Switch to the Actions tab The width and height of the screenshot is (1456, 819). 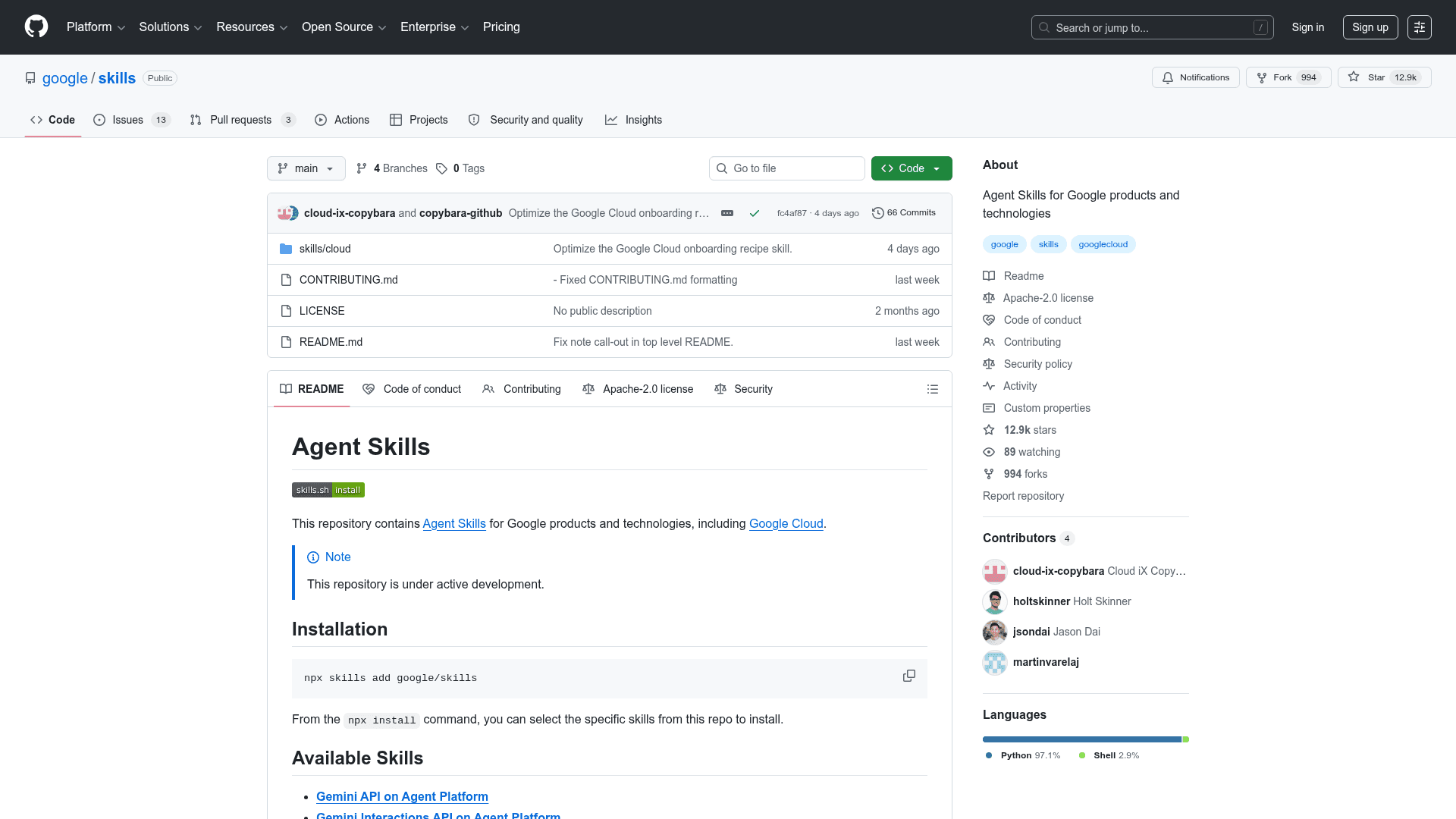(x=342, y=120)
